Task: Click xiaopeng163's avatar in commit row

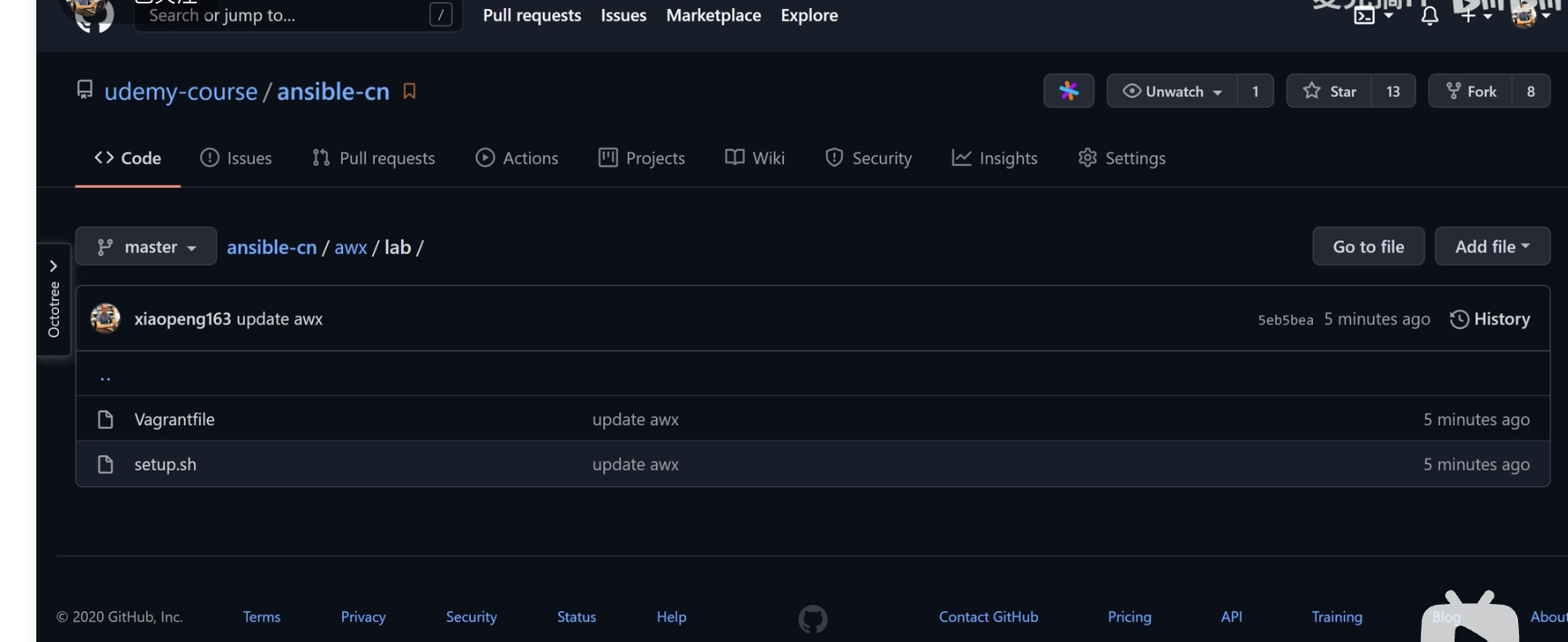Action: pos(105,318)
